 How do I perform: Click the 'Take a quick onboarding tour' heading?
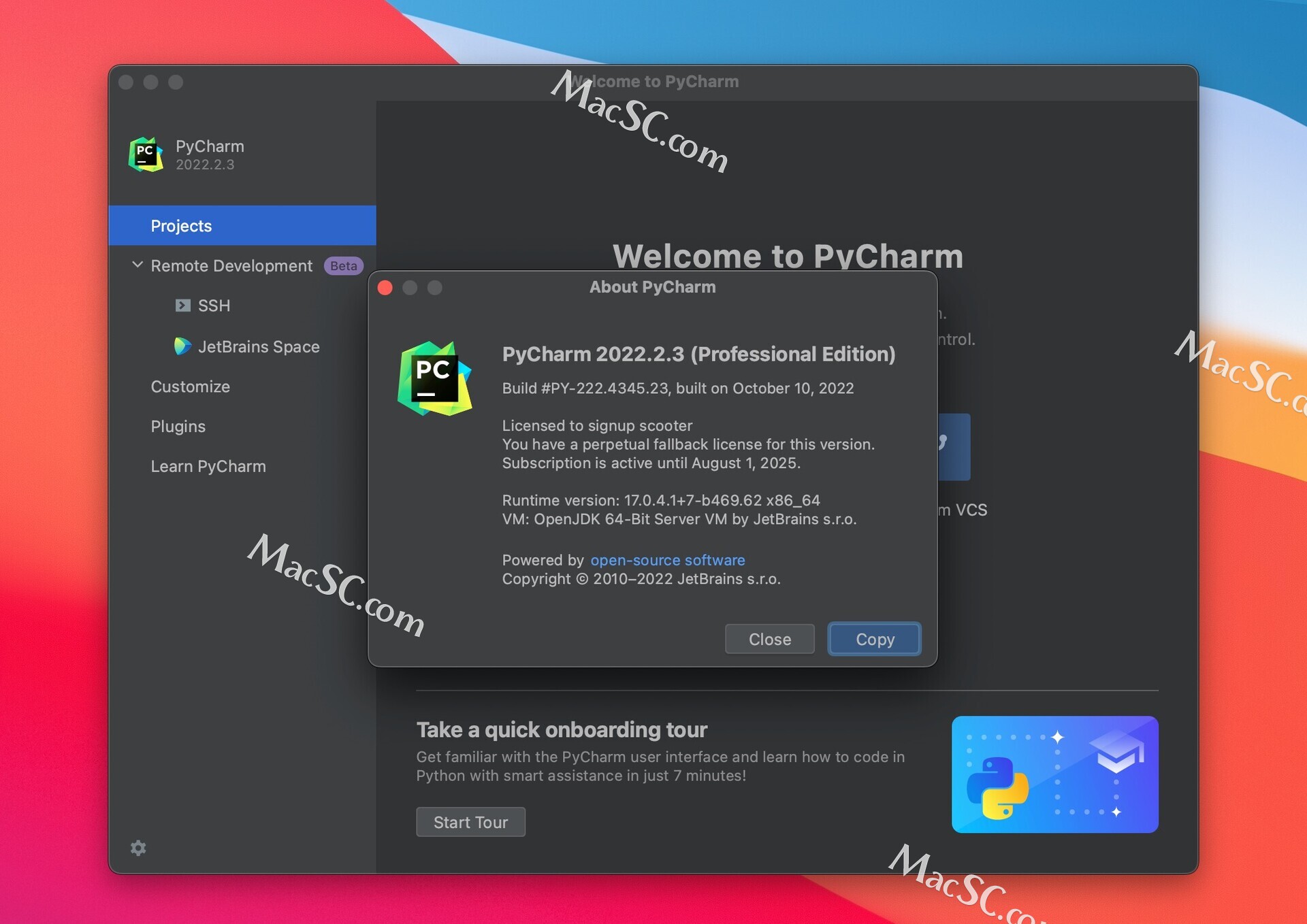tap(562, 730)
